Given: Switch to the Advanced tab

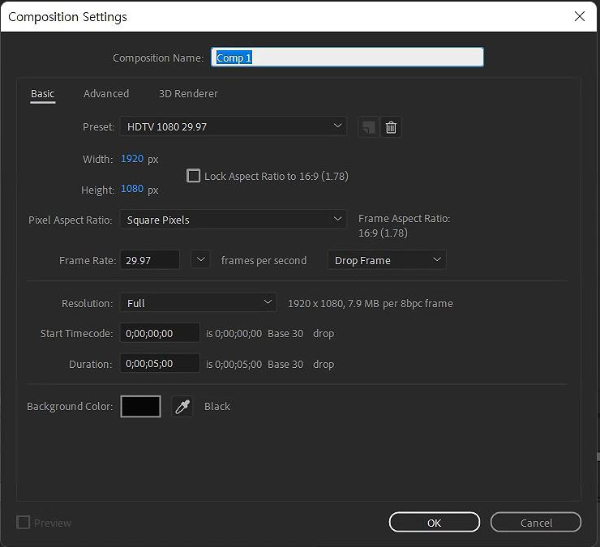Looking at the screenshot, I should click(x=106, y=94).
